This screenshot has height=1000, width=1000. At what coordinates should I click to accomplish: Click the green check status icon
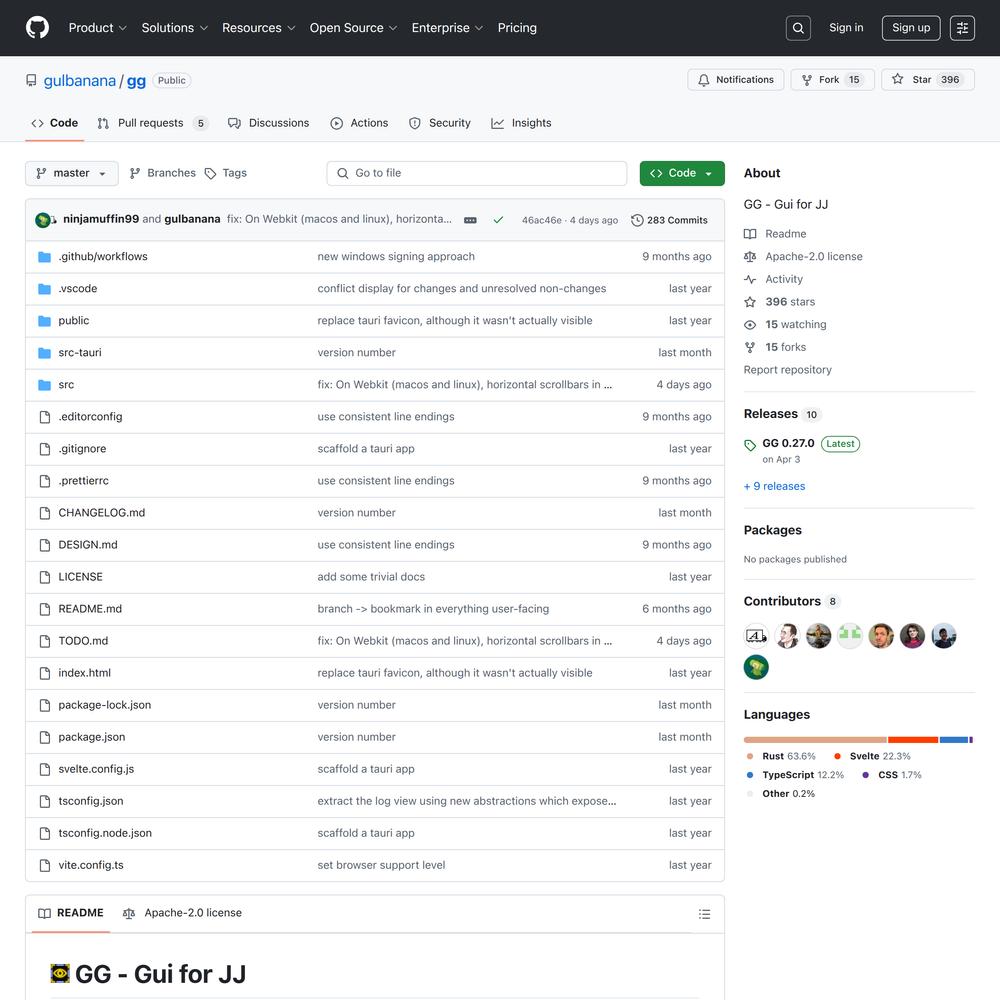[x=498, y=220]
